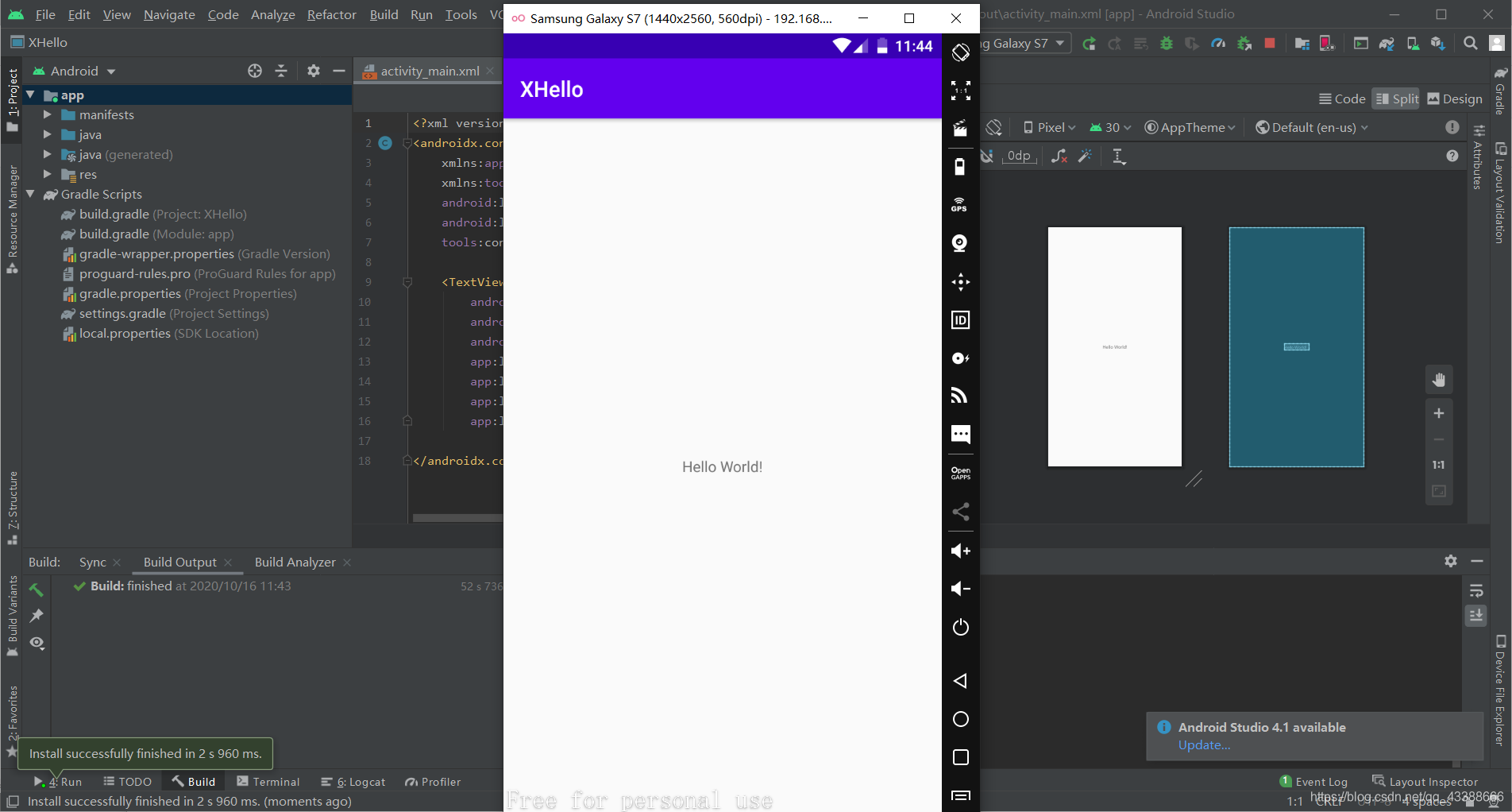The height and width of the screenshot is (812, 1512).
Task: Open Genymotion webcam capture widget
Action: pos(960,243)
